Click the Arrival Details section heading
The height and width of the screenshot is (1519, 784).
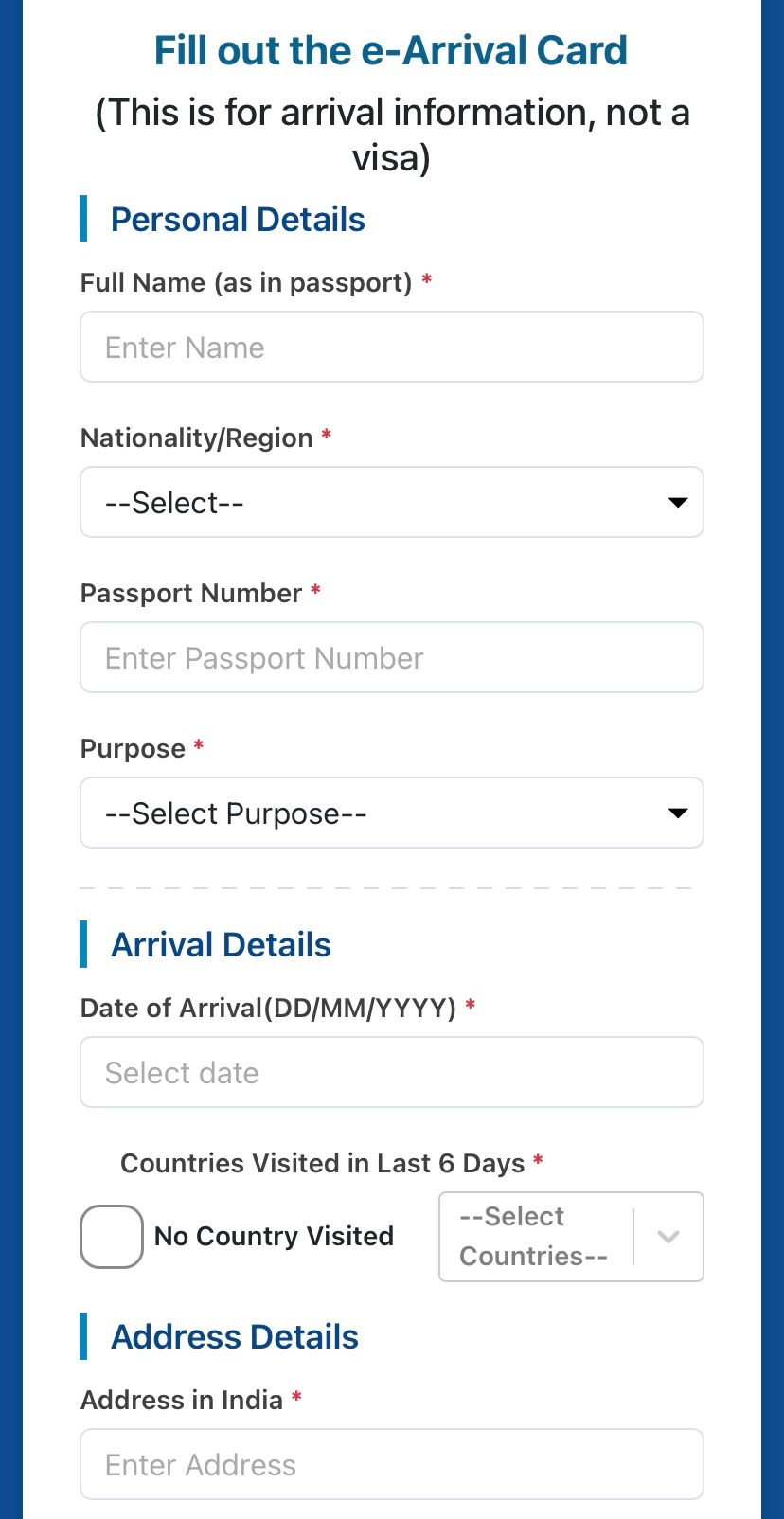pos(221,945)
